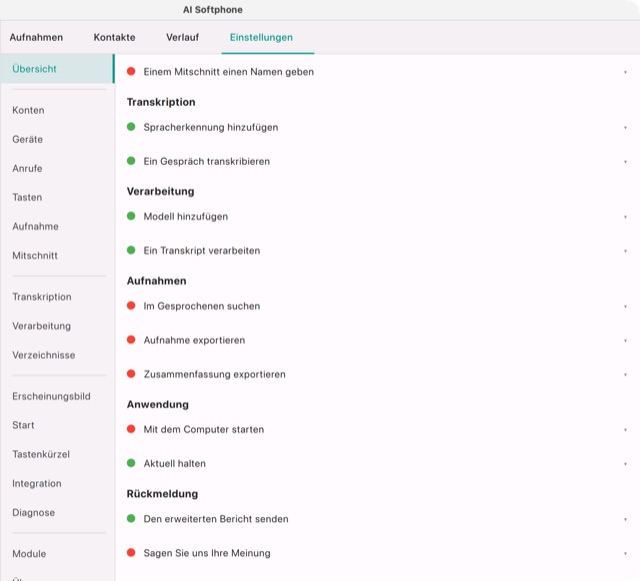This screenshot has height=581, width=640.
Task: Expand arrow for 'Zusammenfassung exportieren'
Action: (625, 375)
